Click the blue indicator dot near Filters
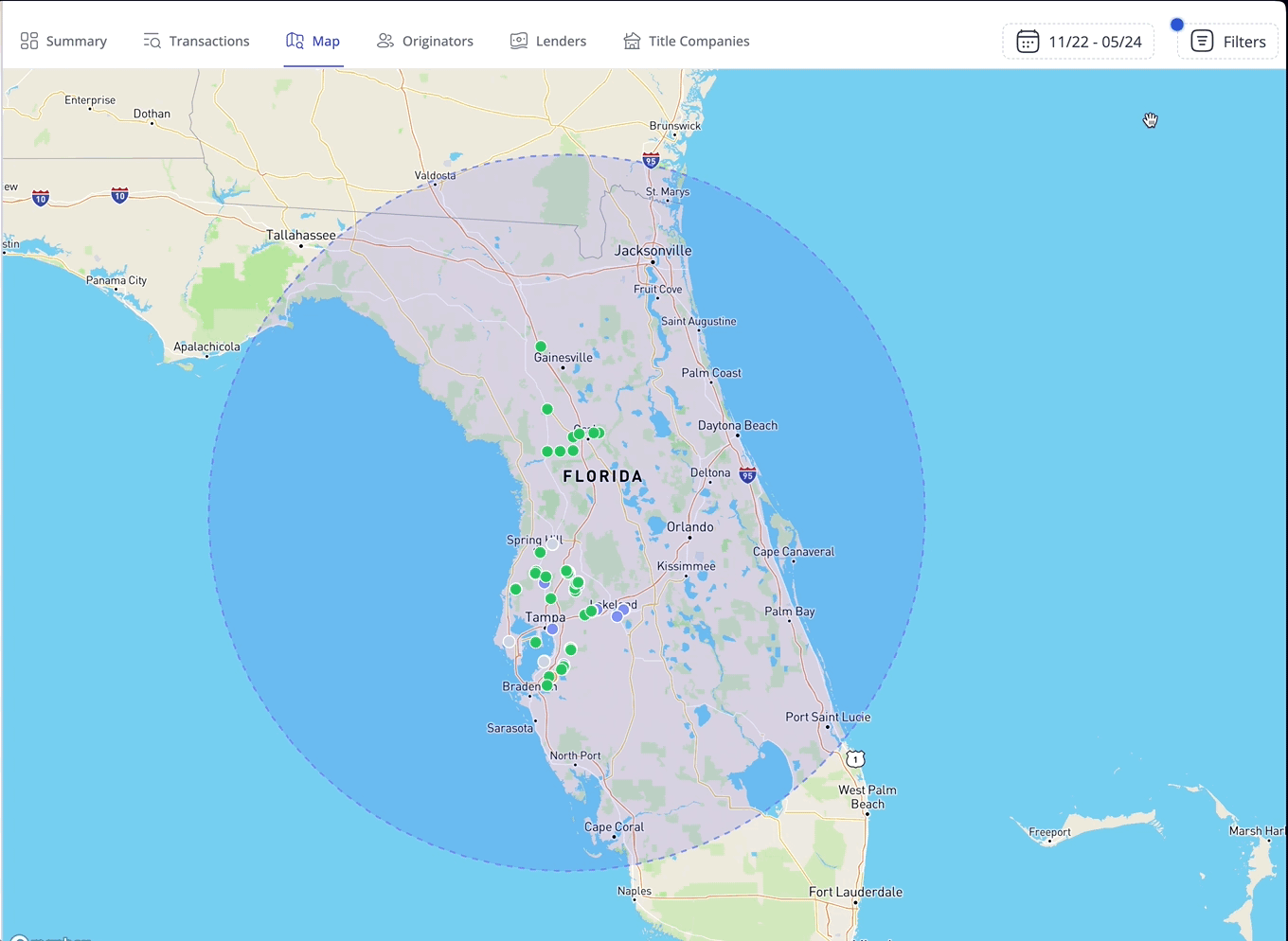 [x=1177, y=25]
